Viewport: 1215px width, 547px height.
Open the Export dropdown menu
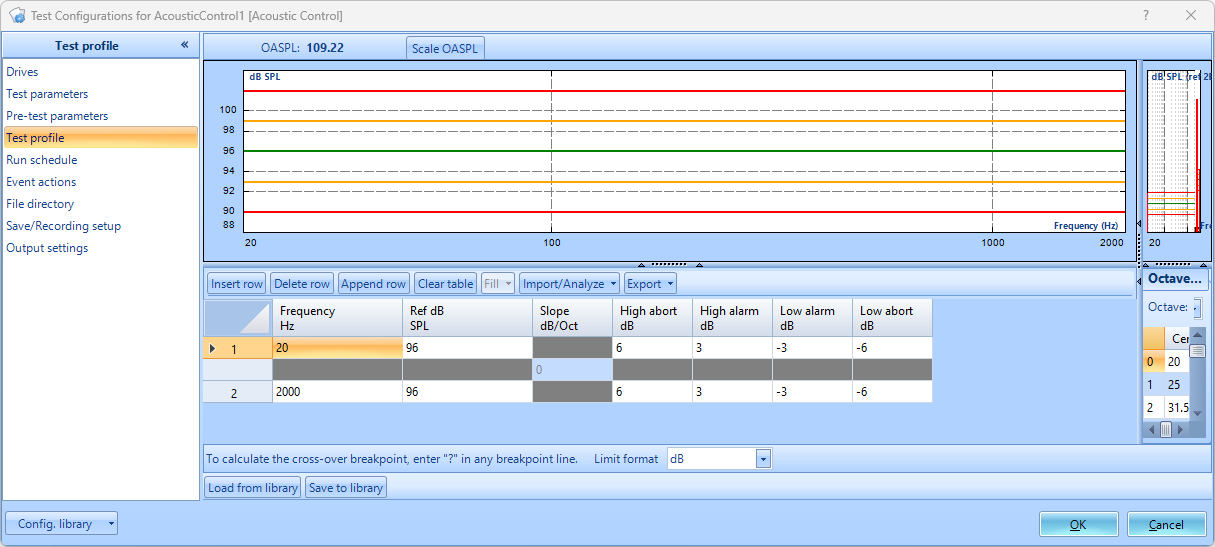650,284
